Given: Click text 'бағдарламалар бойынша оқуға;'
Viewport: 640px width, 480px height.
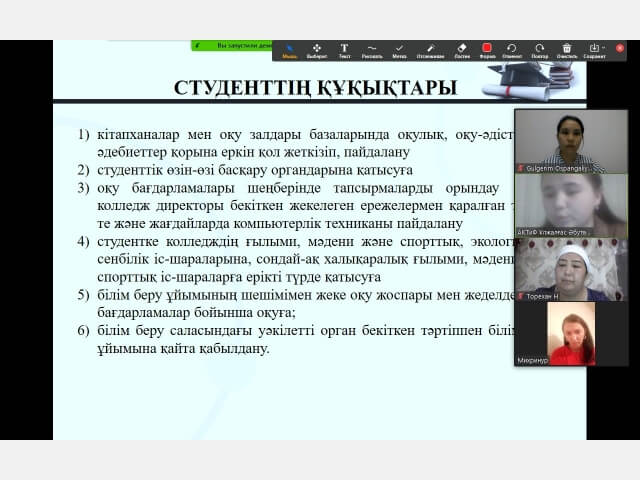Looking at the screenshot, I should coord(196,313).
